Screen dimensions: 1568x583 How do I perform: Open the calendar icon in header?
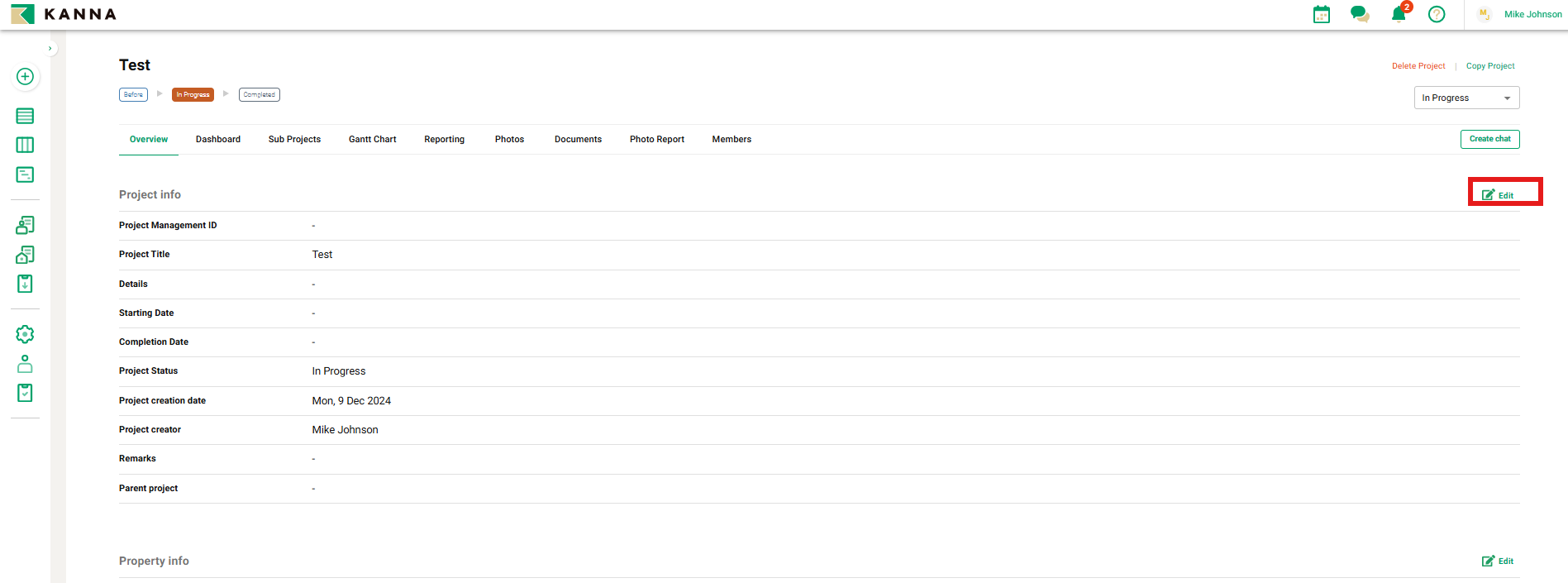coord(1321,14)
